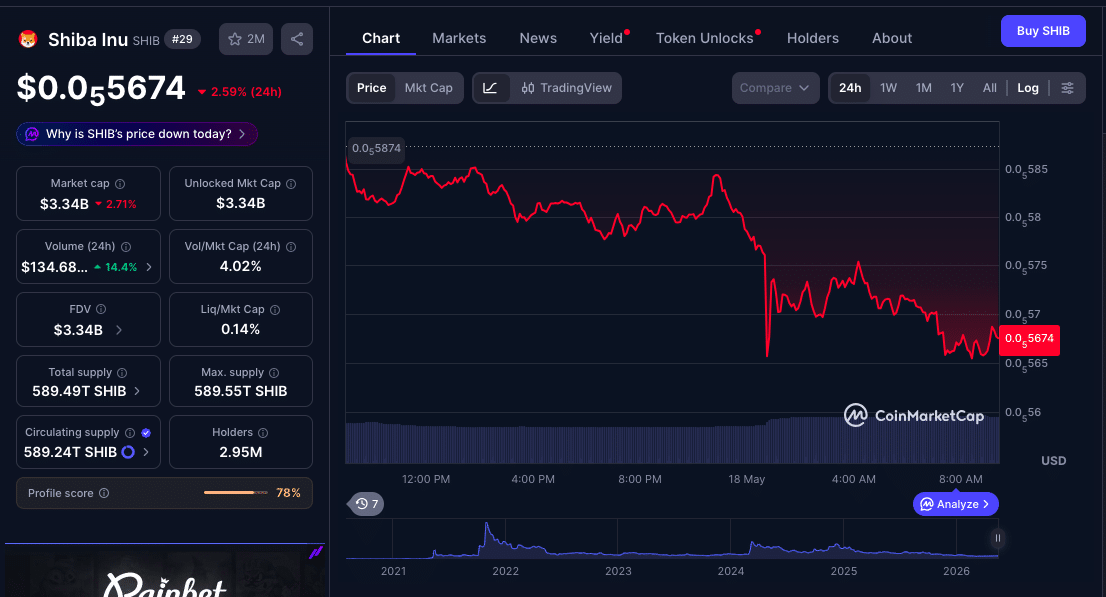Image resolution: width=1106 pixels, height=597 pixels.
Task: Select the 1M time range
Action: click(x=923, y=88)
